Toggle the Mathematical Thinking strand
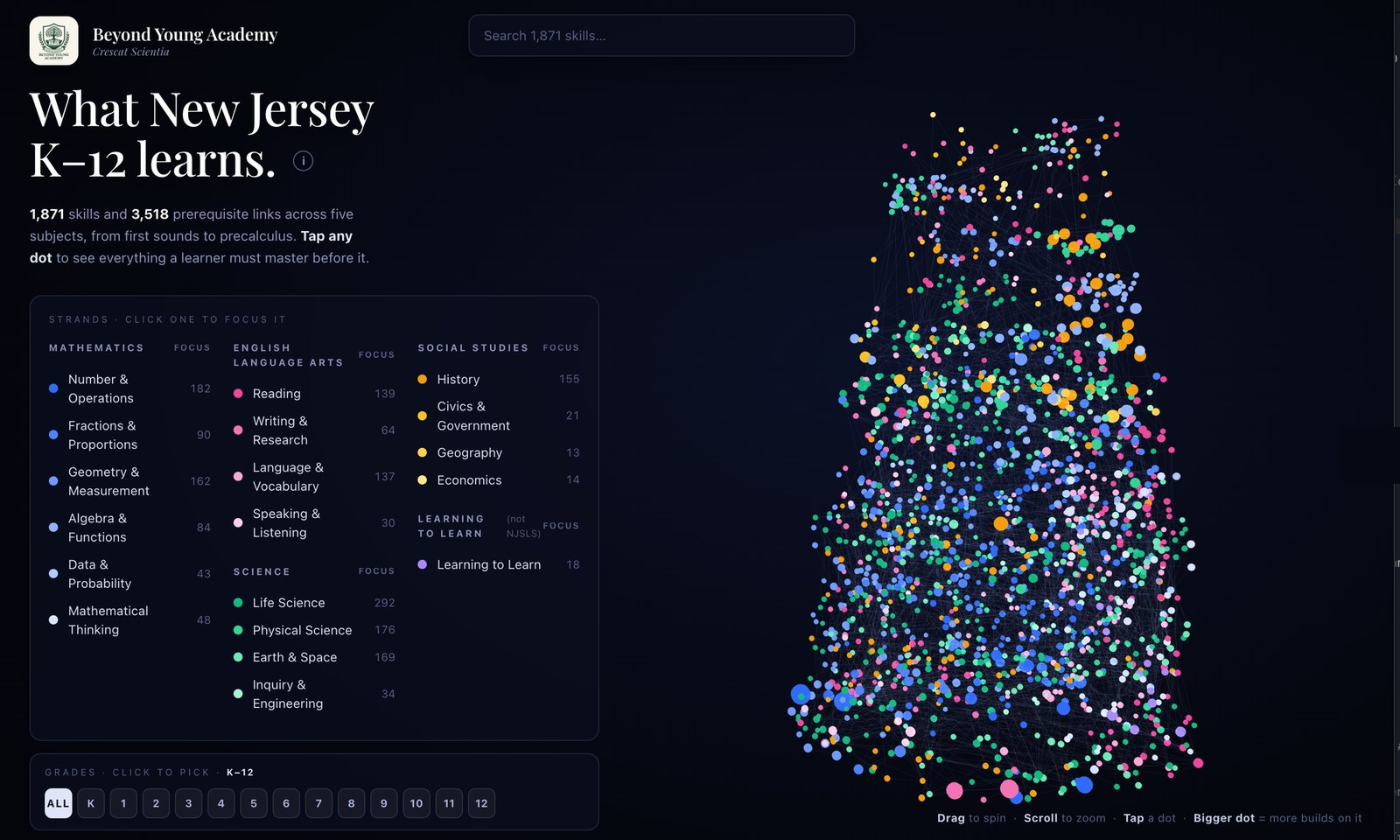This screenshot has height=840, width=1400. click(x=129, y=620)
